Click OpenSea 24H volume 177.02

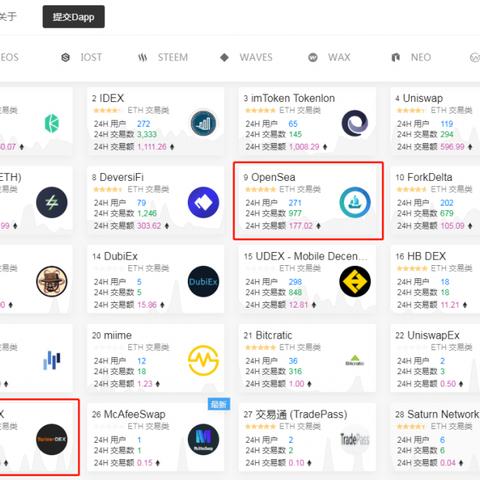tap(301, 226)
